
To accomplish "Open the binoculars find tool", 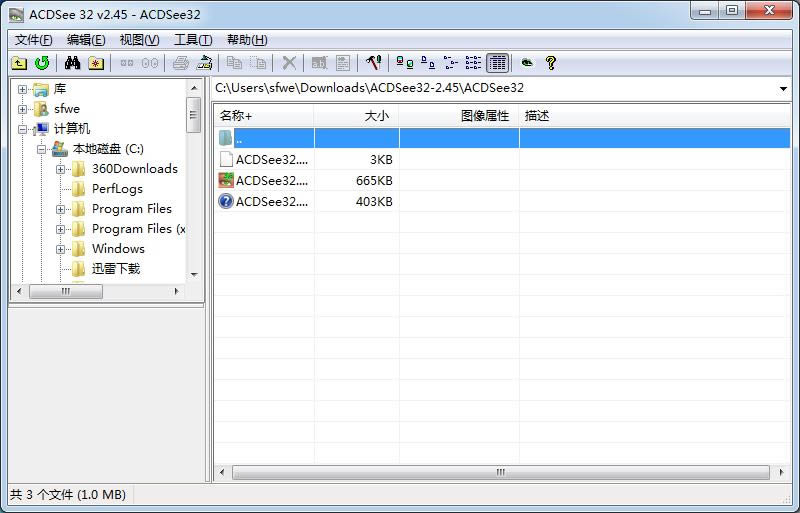I will click(72, 63).
